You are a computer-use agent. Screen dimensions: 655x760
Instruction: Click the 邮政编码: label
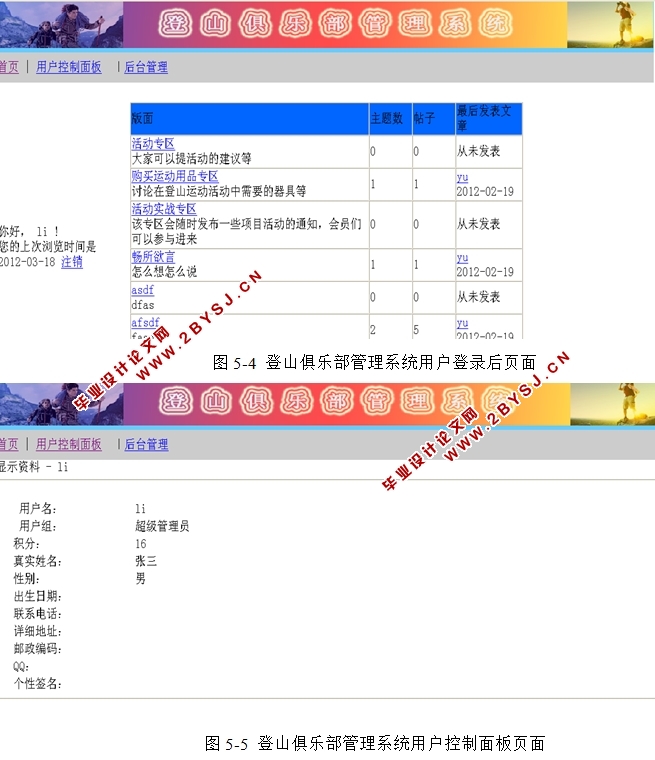point(37,649)
